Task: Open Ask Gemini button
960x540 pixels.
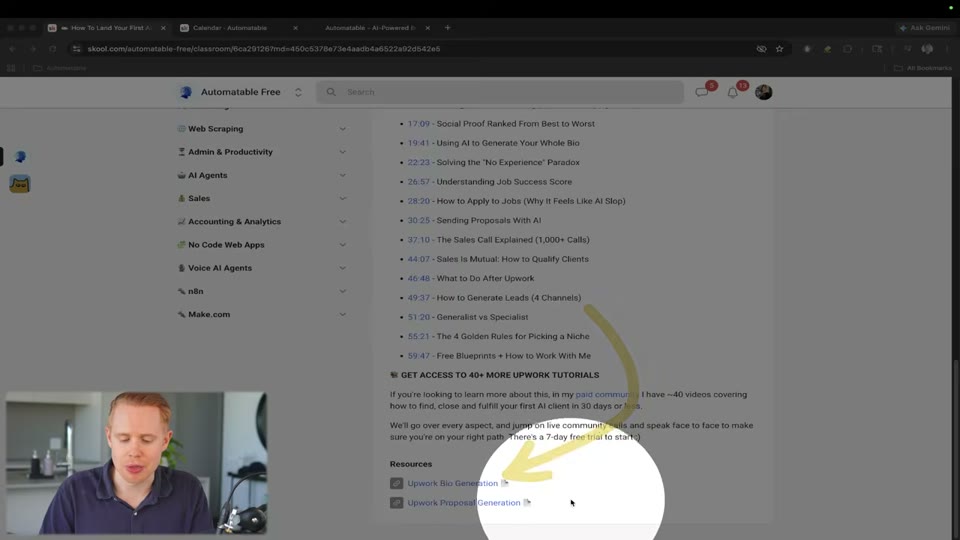Action: click(x=924, y=28)
